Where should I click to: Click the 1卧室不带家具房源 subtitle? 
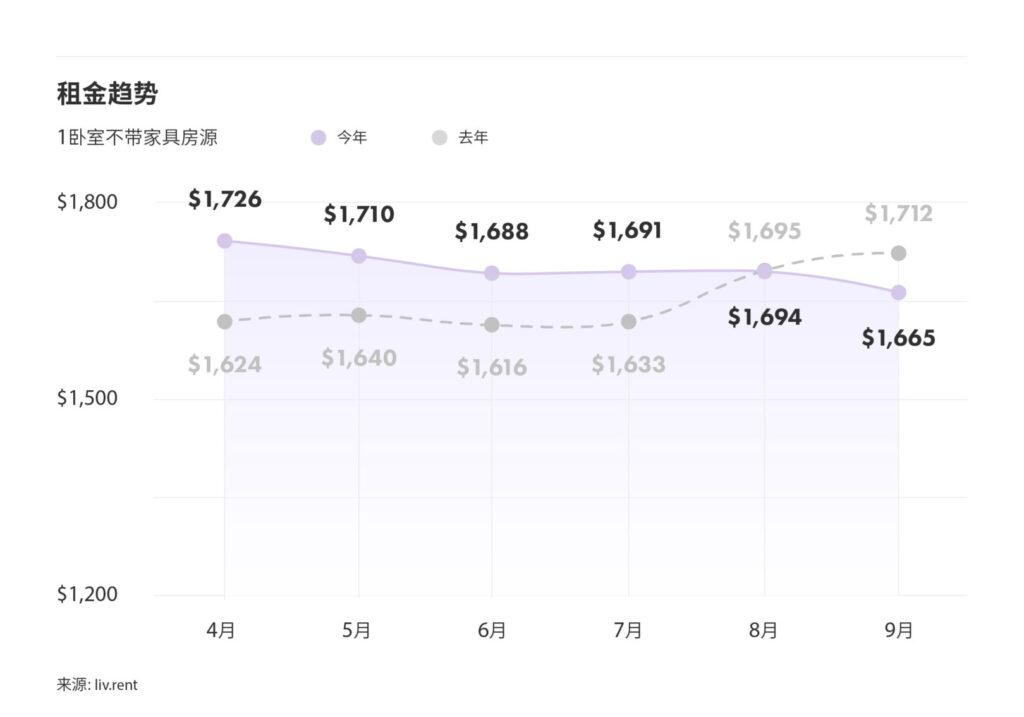click(x=137, y=138)
